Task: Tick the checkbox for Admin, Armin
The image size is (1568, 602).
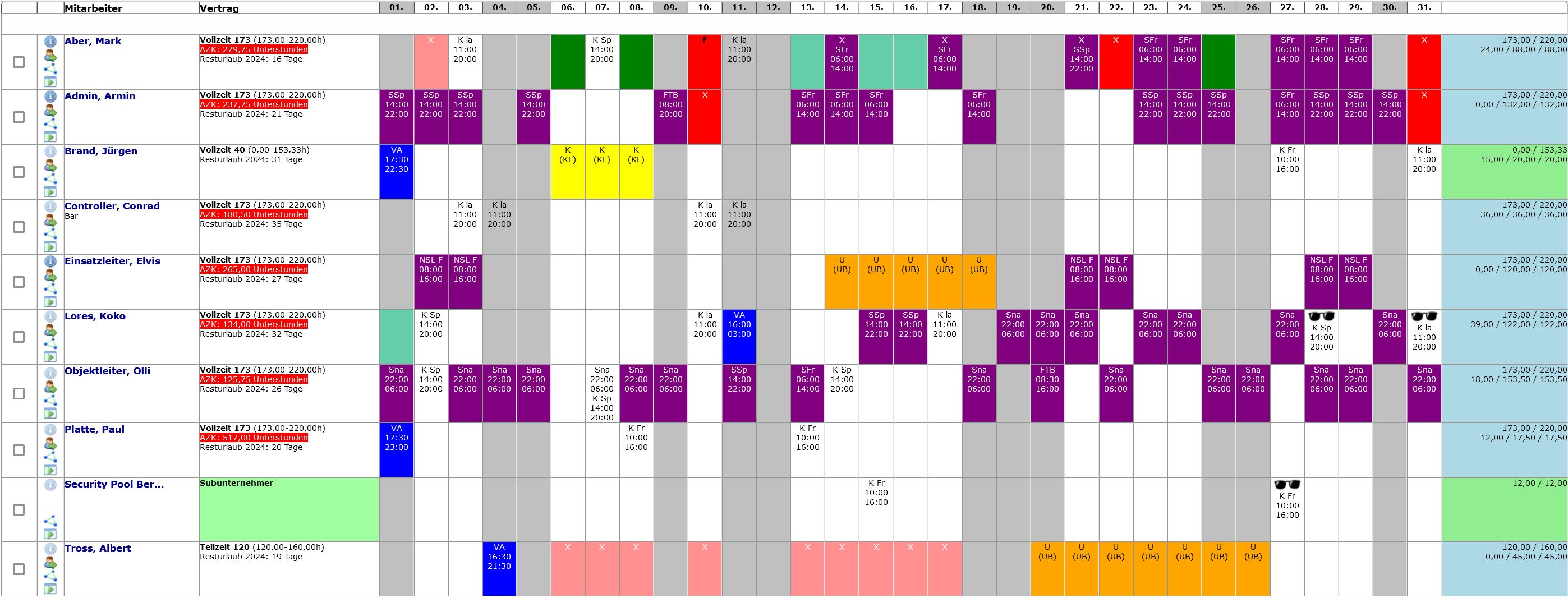Action: click(x=19, y=117)
